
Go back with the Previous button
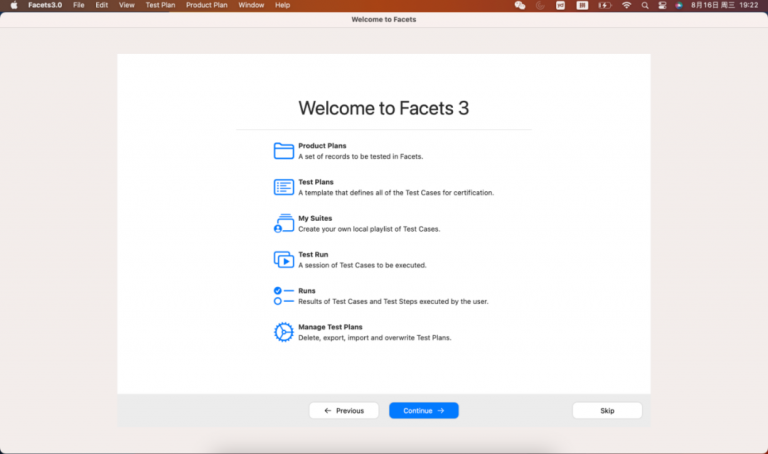344,410
